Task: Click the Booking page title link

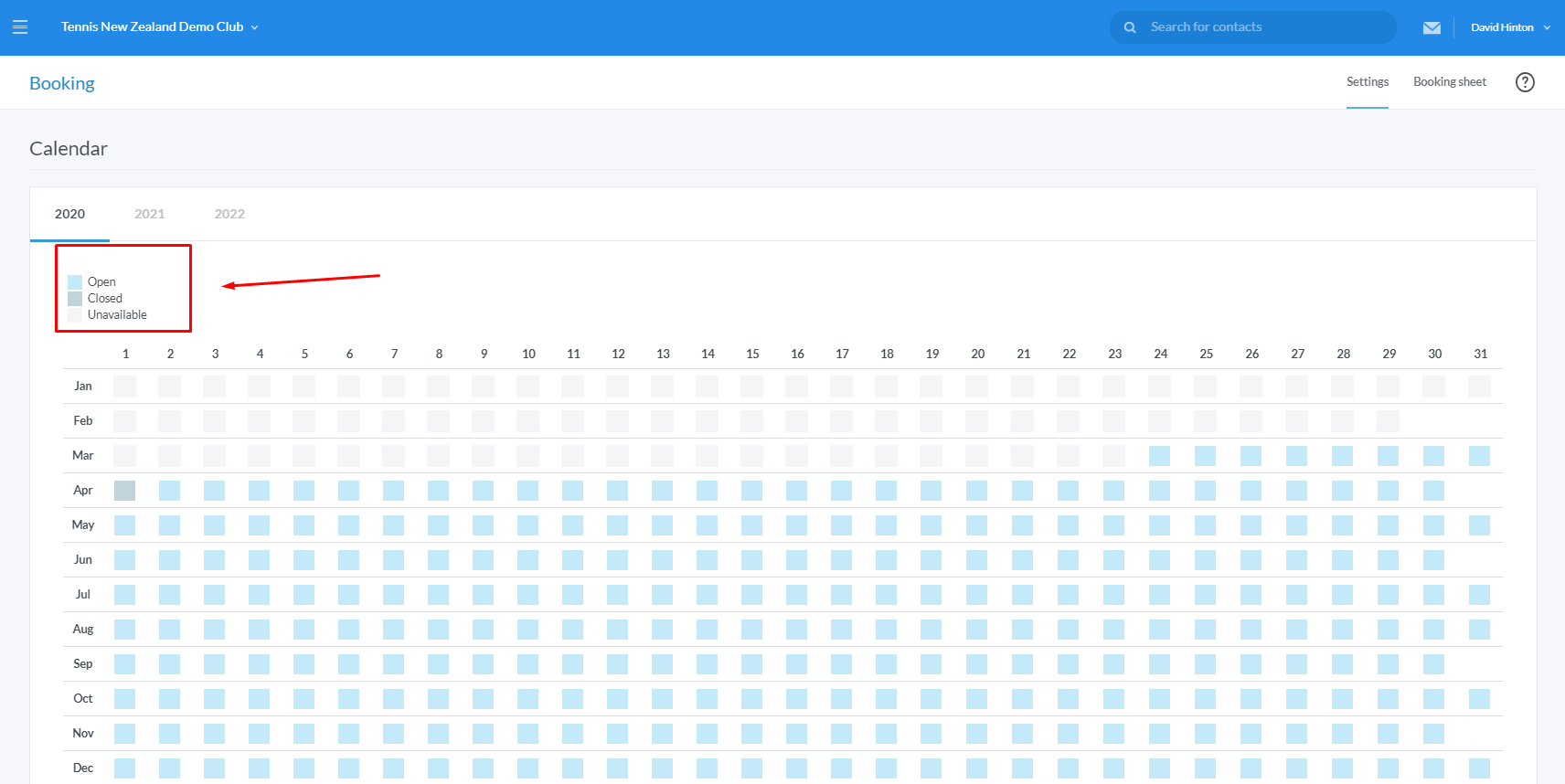Action: pos(62,83)
